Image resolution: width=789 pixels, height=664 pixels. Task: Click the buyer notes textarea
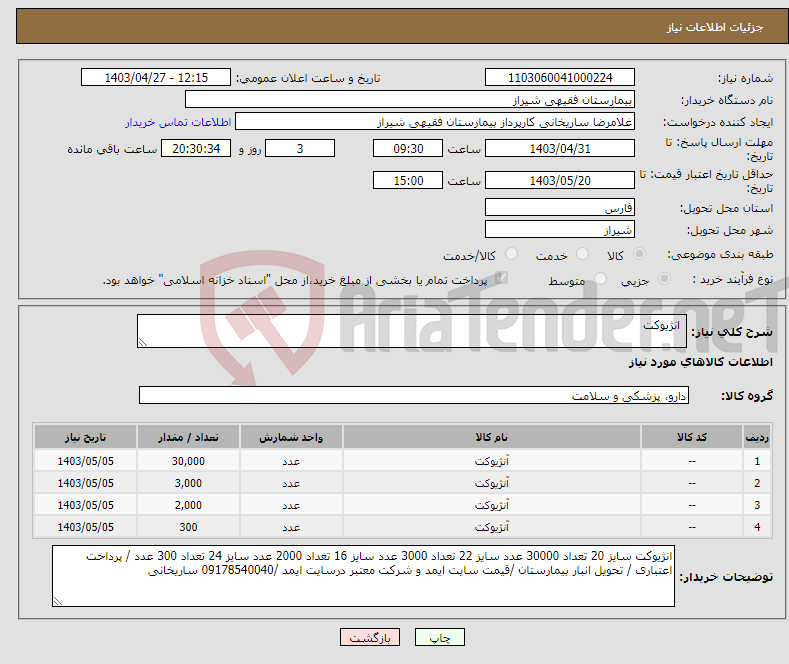click(x=363, y=576)
